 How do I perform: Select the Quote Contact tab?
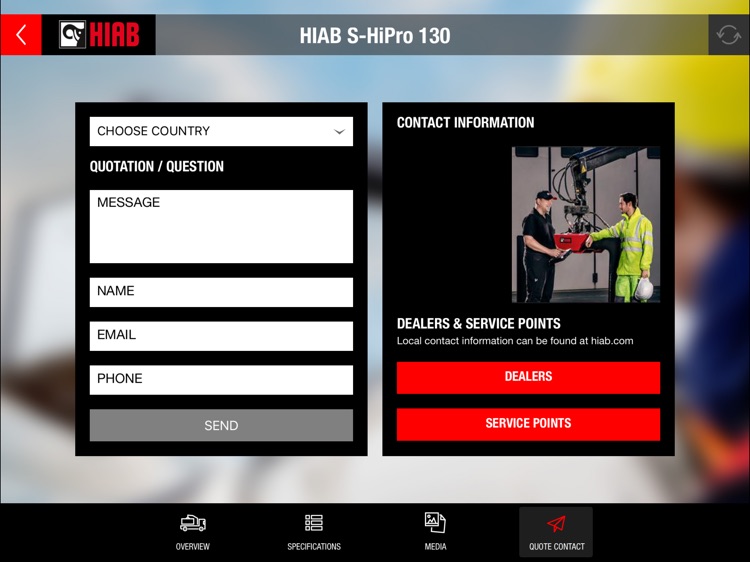pyautogui.click(x=556, y=532)
